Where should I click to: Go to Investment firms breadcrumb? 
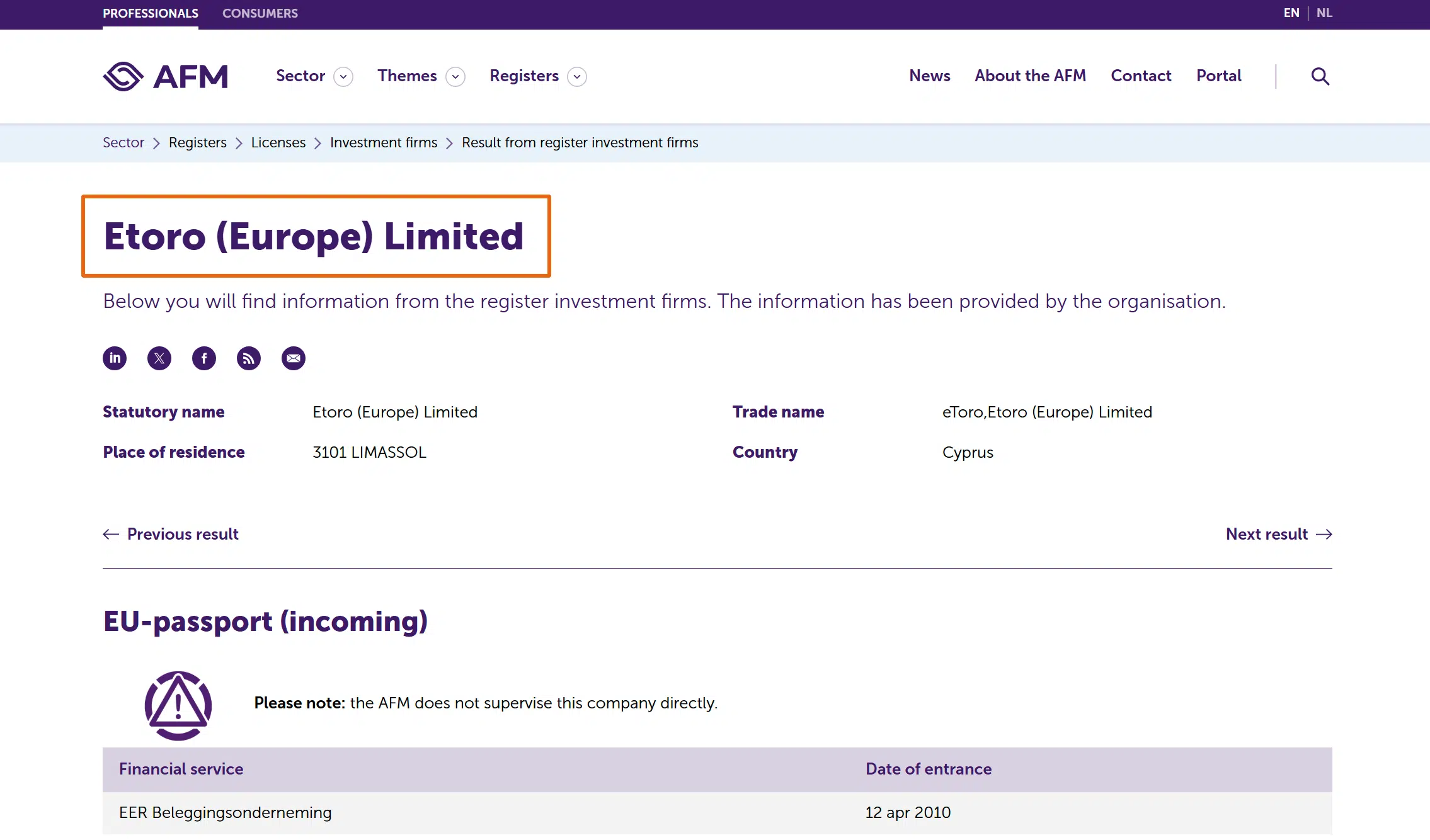(x=384, y=142)
